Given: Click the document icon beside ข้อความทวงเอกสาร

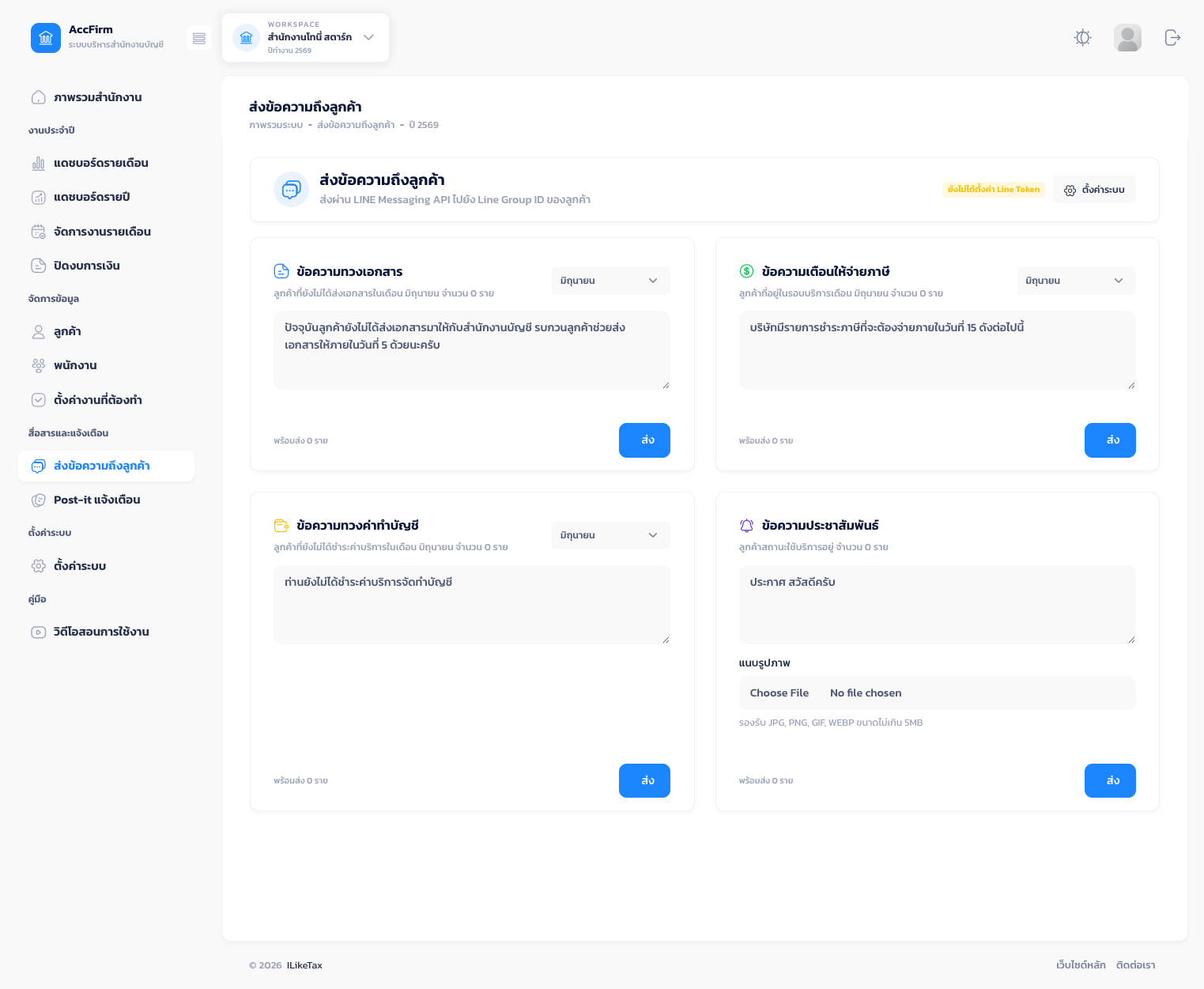Looking at the screenshot, I should tap(281, 271).
